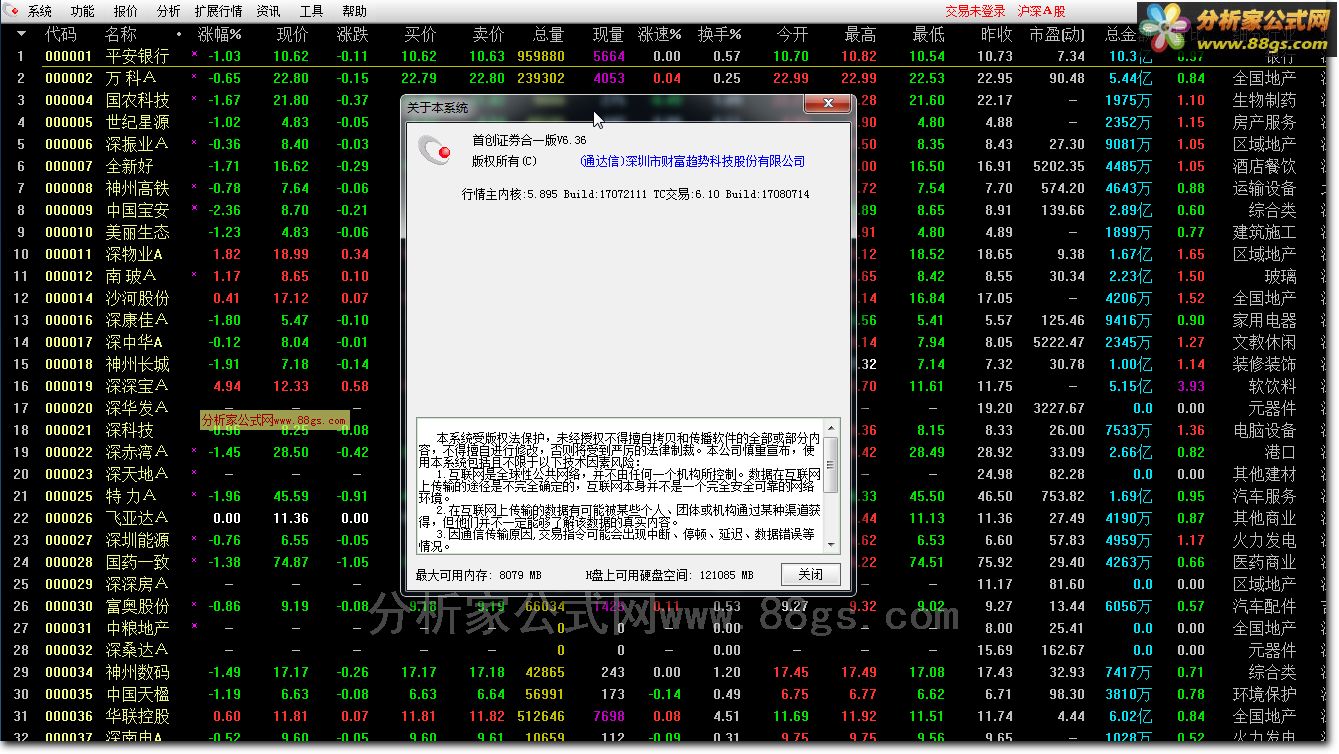Click scroll-down arrow of disclaimer text box
1339x754 pixels.
832,544
